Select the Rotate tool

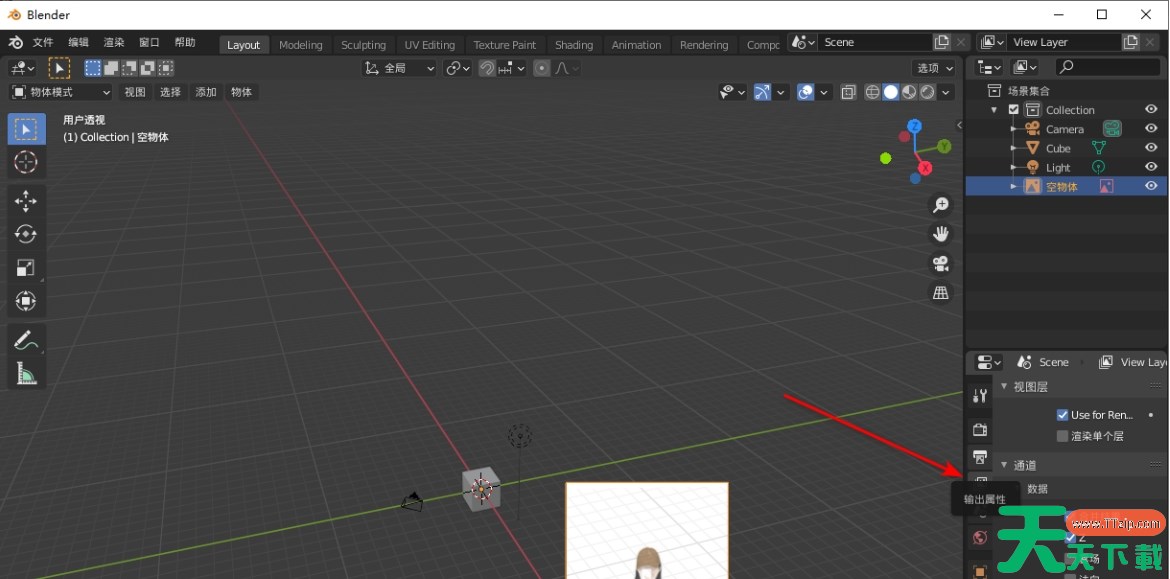click(x=26, y=234)
